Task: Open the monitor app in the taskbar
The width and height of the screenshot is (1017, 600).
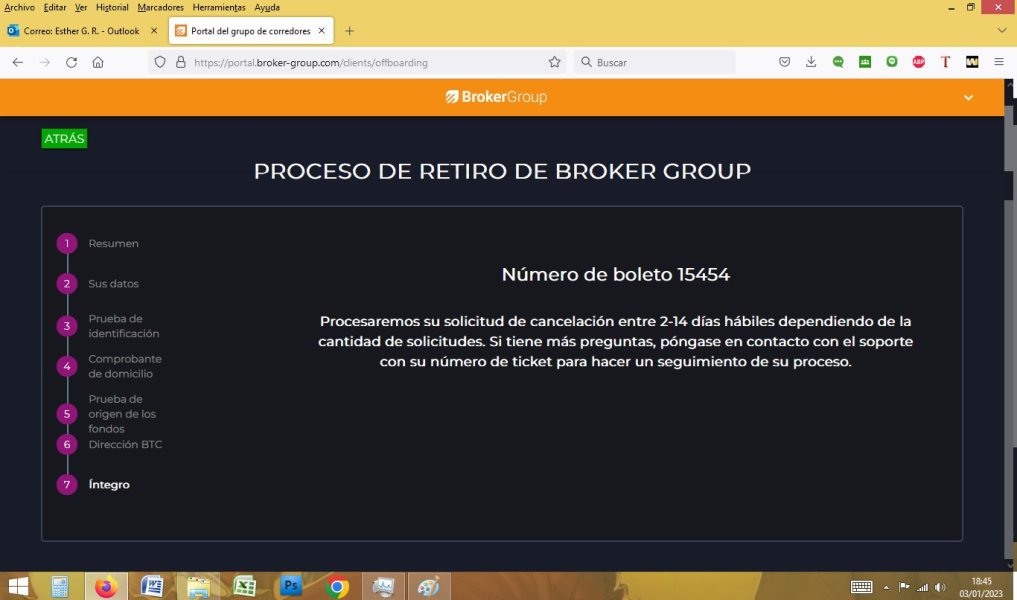Action: [383, 587]
